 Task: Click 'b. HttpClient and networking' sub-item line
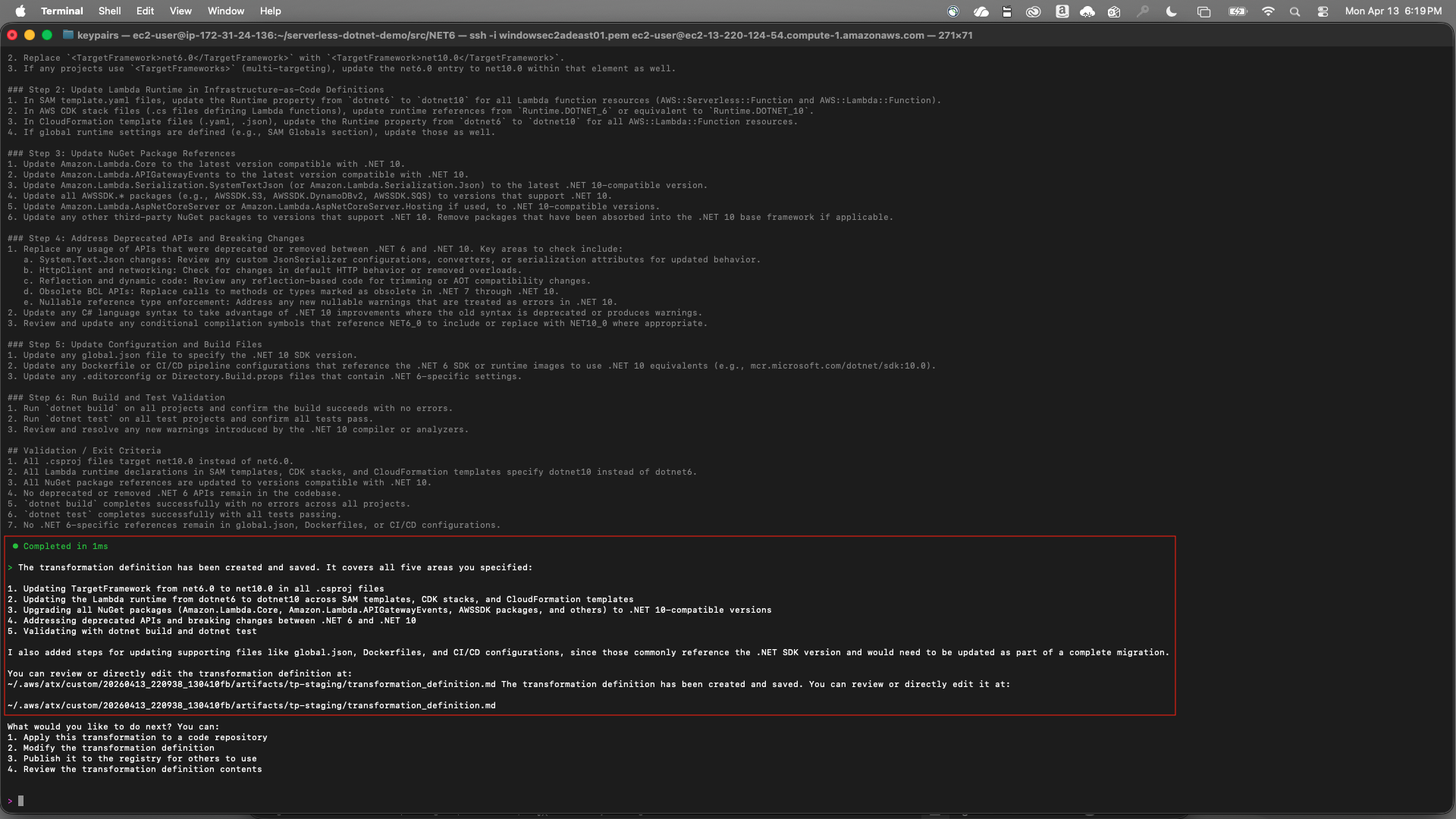pyautogui.click(x=272, y=270)
